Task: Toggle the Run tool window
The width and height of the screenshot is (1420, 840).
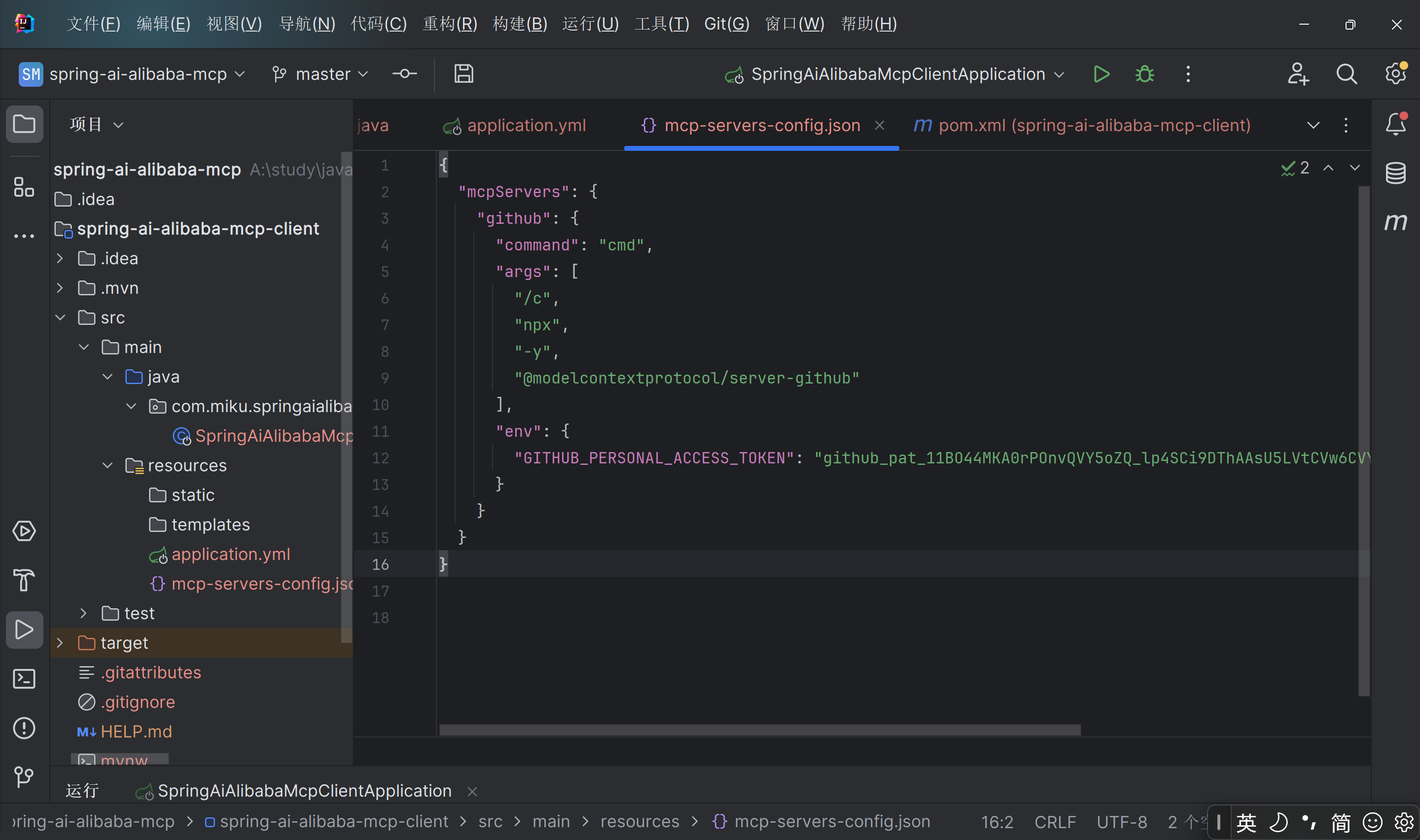Action: pyautogui.click(x=24, y=630)
